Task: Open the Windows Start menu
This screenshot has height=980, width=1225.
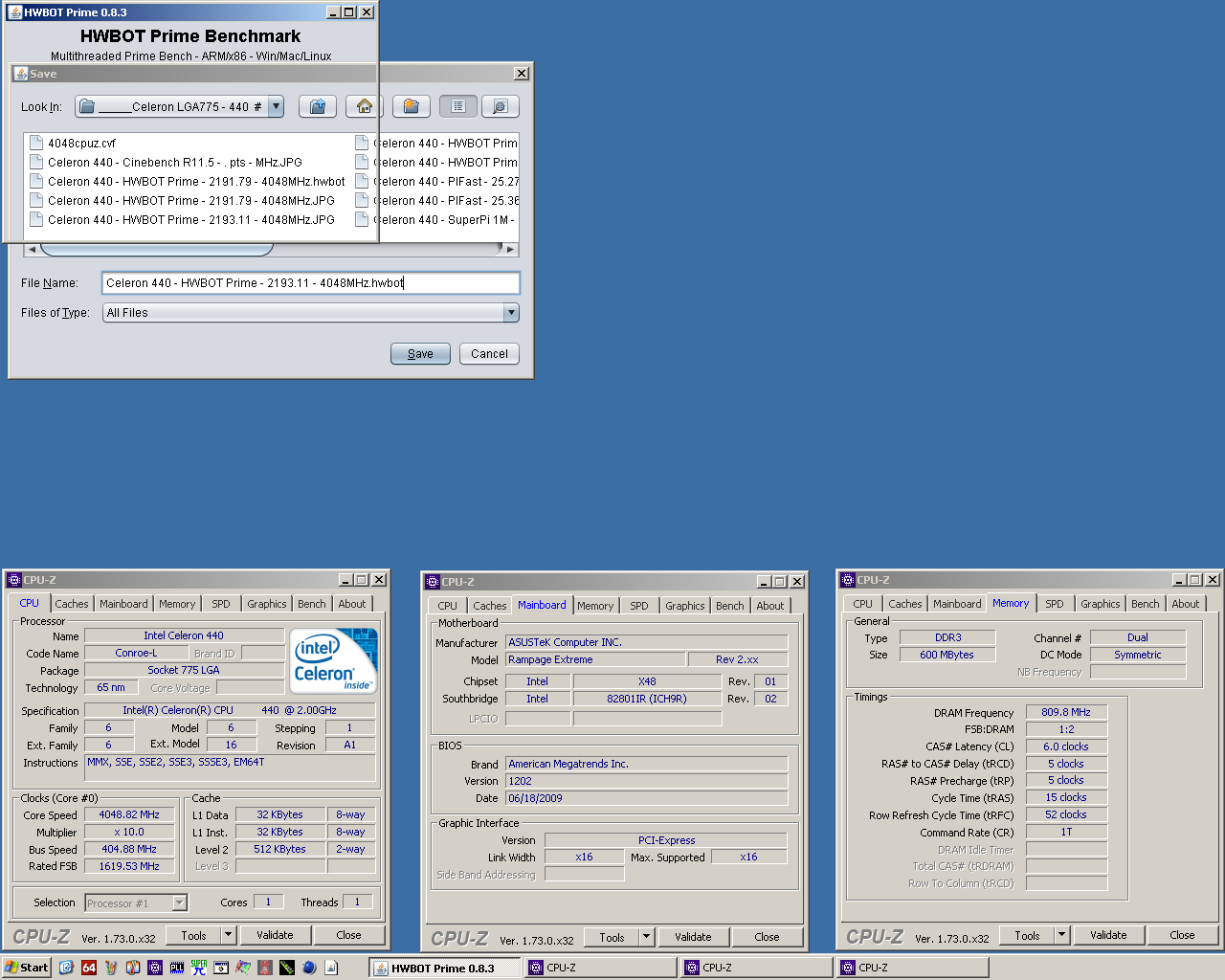Action: pyautogui.click(x=27, y=968)
